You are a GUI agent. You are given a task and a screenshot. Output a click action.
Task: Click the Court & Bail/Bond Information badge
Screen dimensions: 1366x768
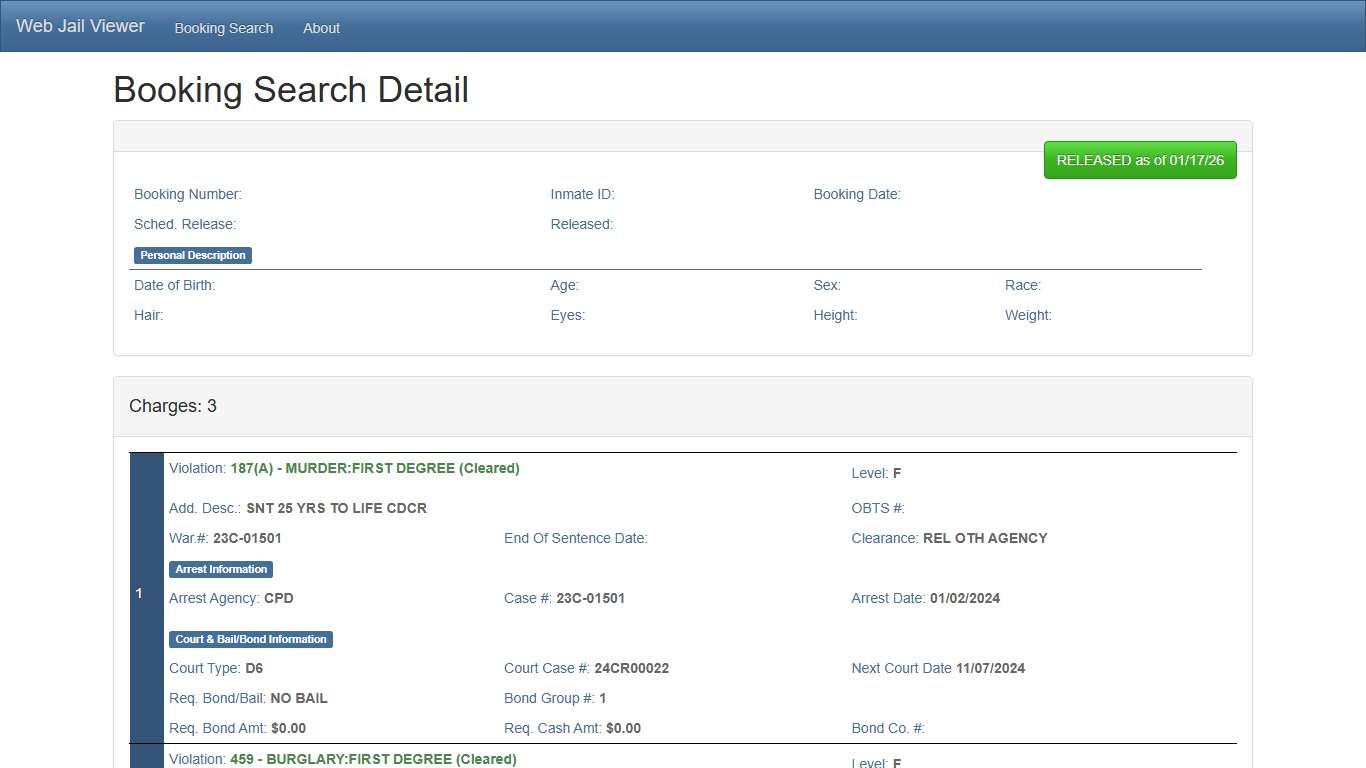tap(250, 639)
